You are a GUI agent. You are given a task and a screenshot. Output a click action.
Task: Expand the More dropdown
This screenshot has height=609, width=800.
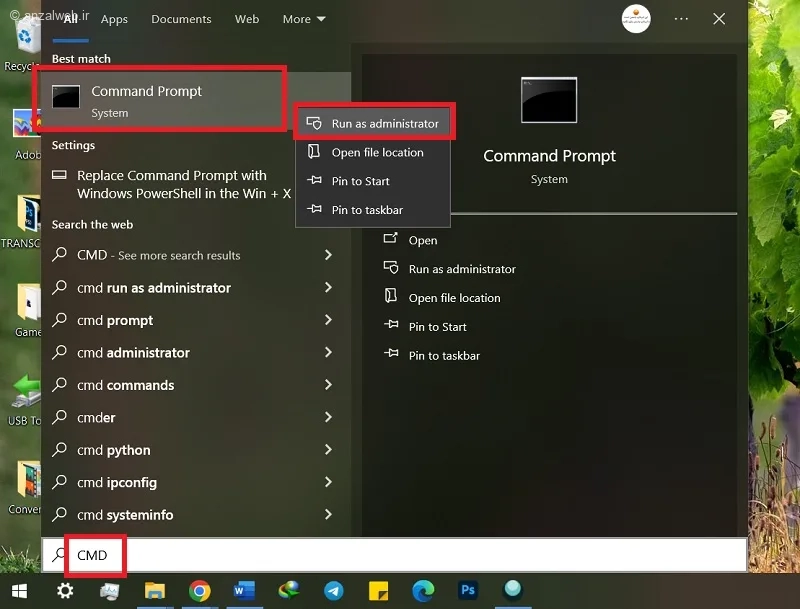tap(304, 19)
